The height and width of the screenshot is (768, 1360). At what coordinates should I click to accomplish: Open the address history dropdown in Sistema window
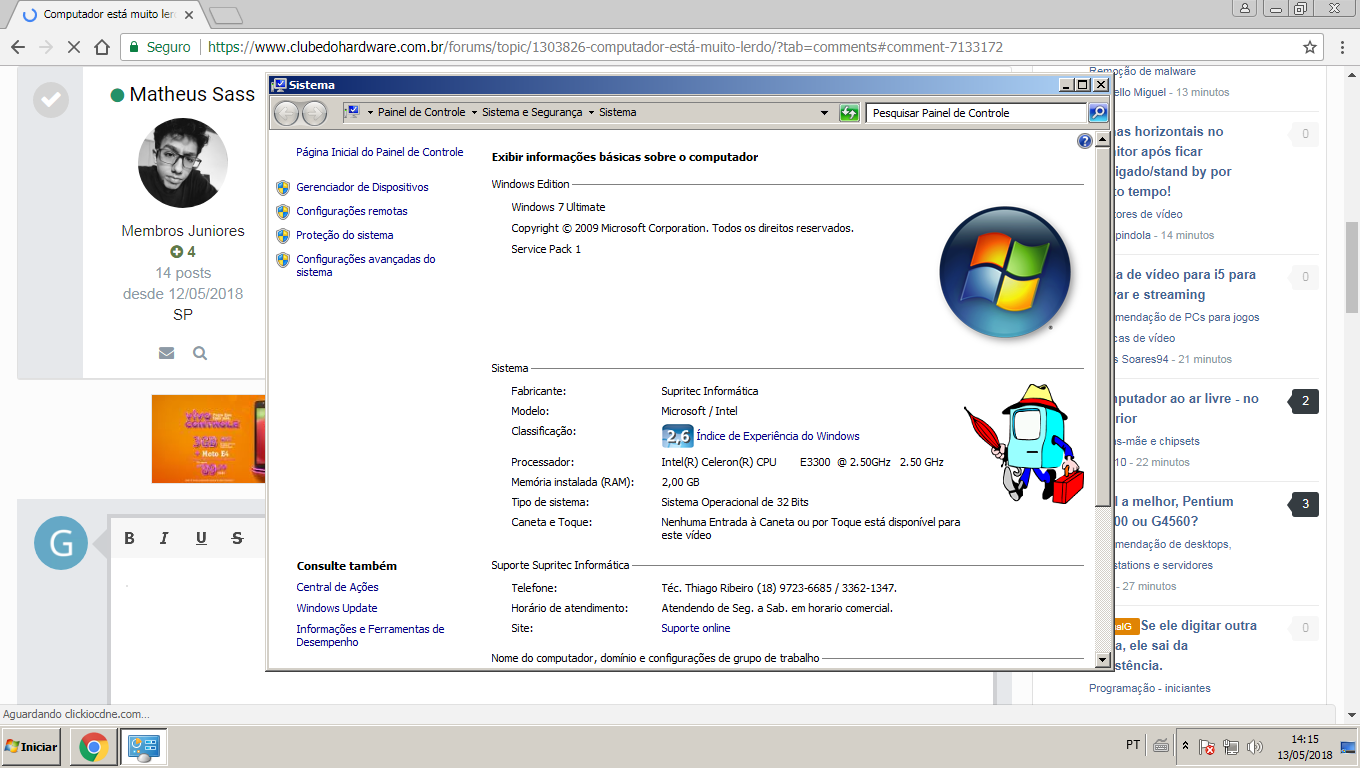click(824, 113)
